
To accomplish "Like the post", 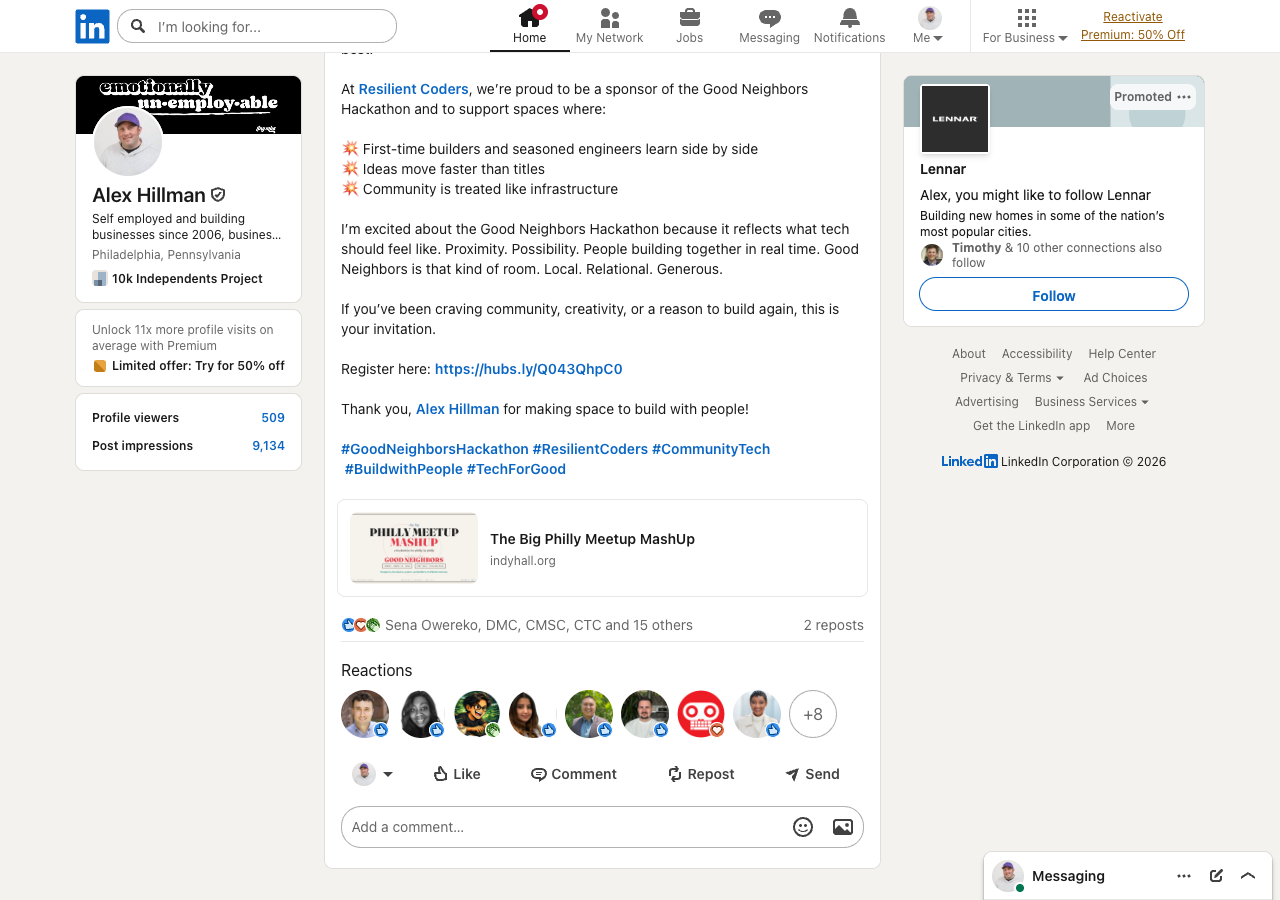I will click(457, 774).
